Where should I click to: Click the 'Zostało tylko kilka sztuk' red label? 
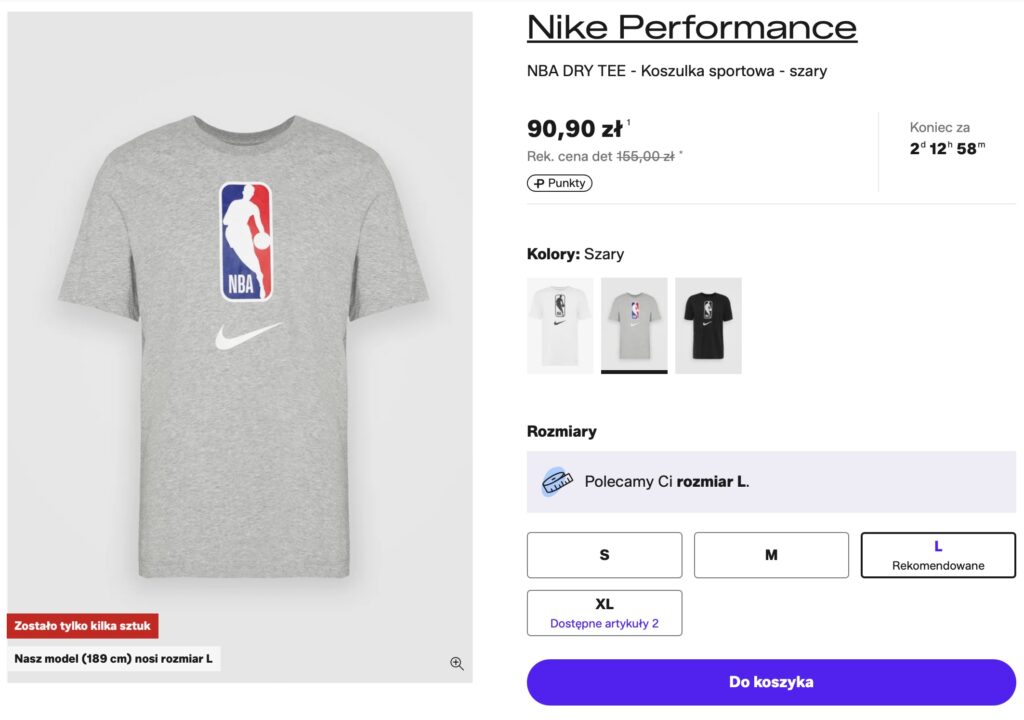[x=83, y=626]
